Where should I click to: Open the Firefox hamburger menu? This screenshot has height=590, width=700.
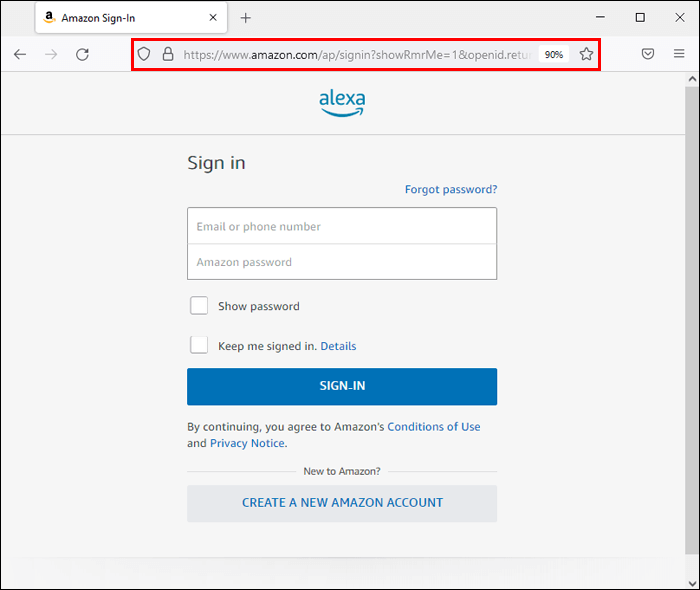pos(679,54)
